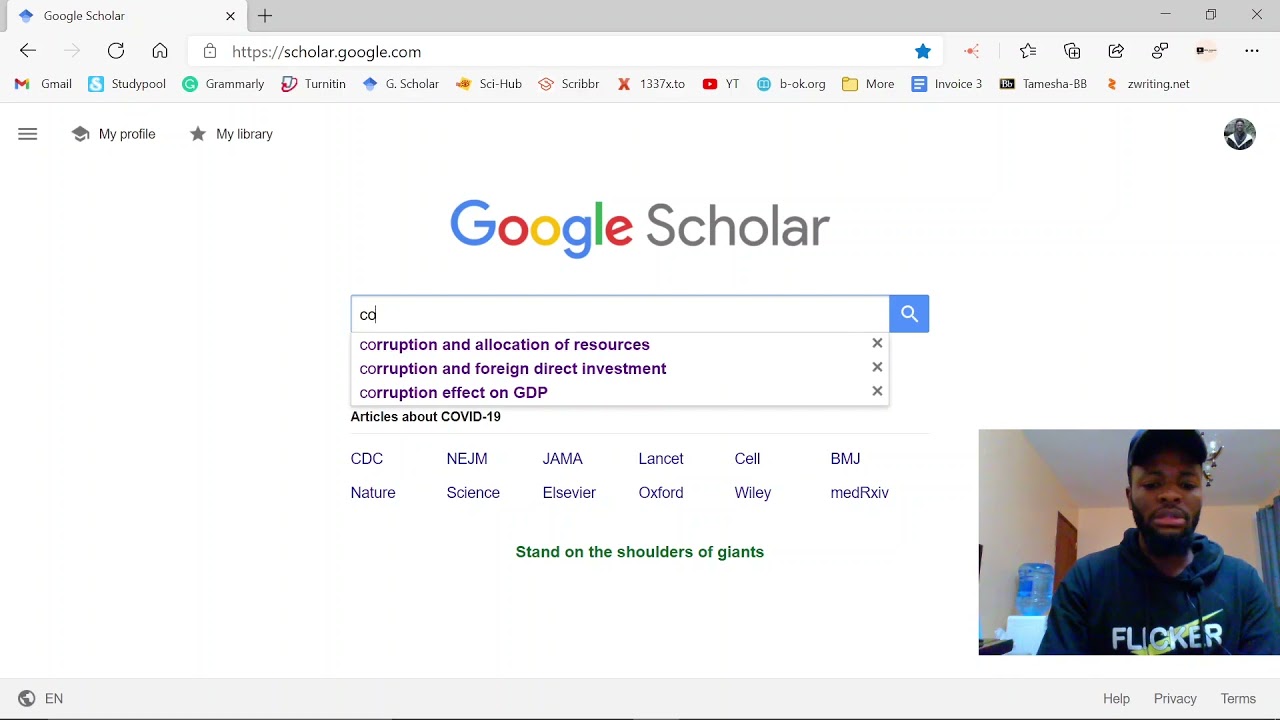Open Invoice 3 bookmark
The image size is (1280, 720).
[x=947, y=84]
